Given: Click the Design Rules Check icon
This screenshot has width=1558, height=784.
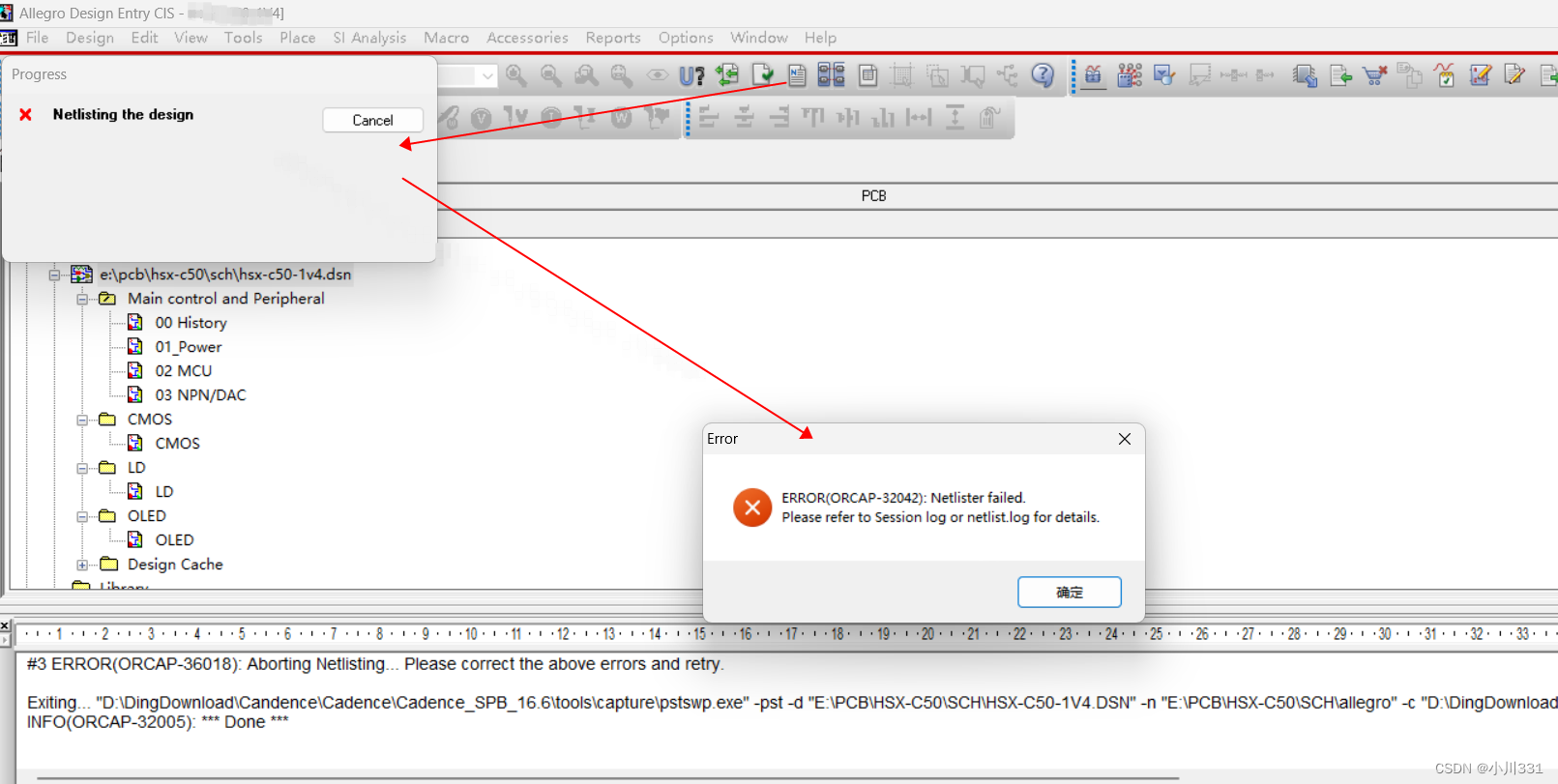Looking at the screenshot, I should (763, 75).
